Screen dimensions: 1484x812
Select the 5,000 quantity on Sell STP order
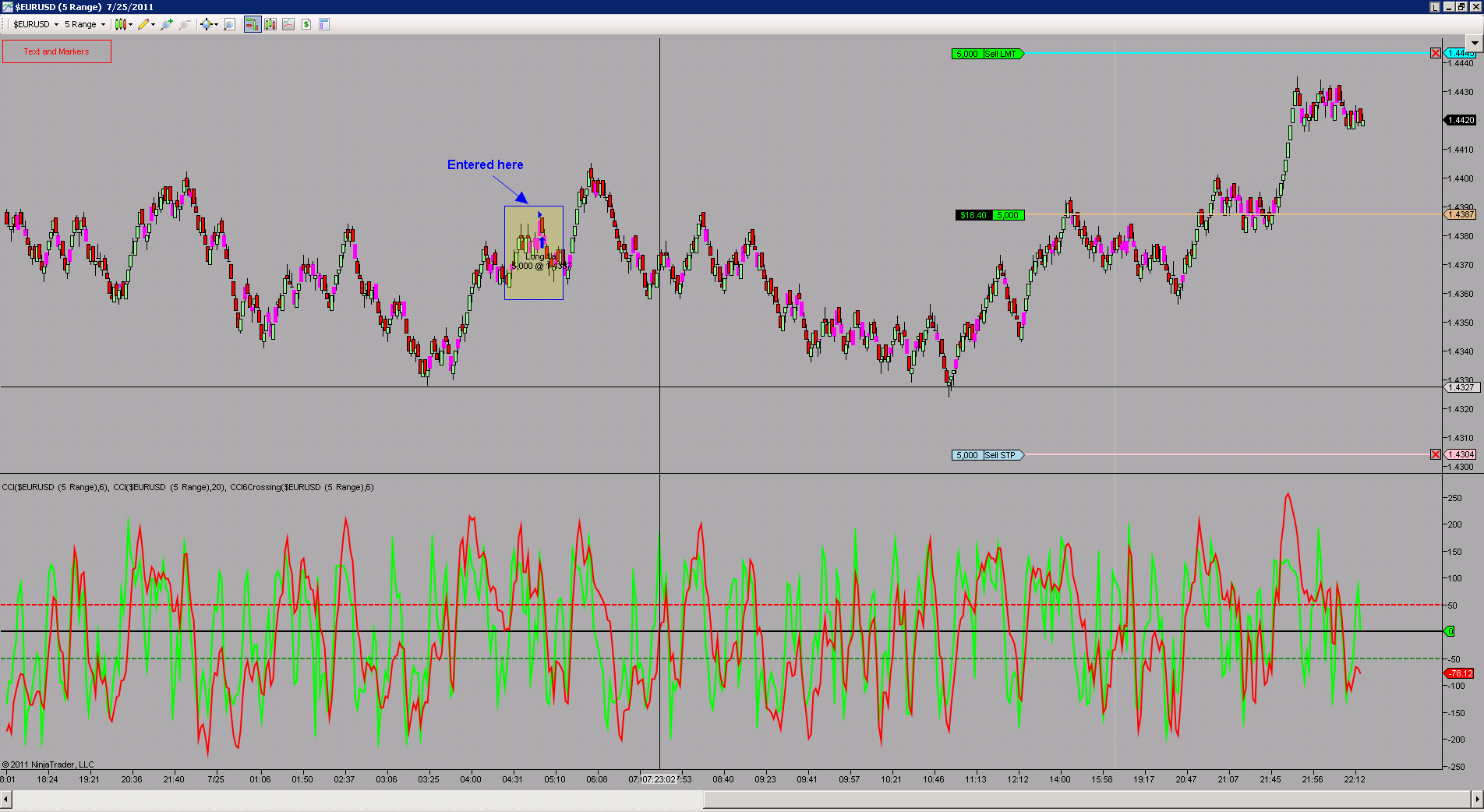(967, 455)
